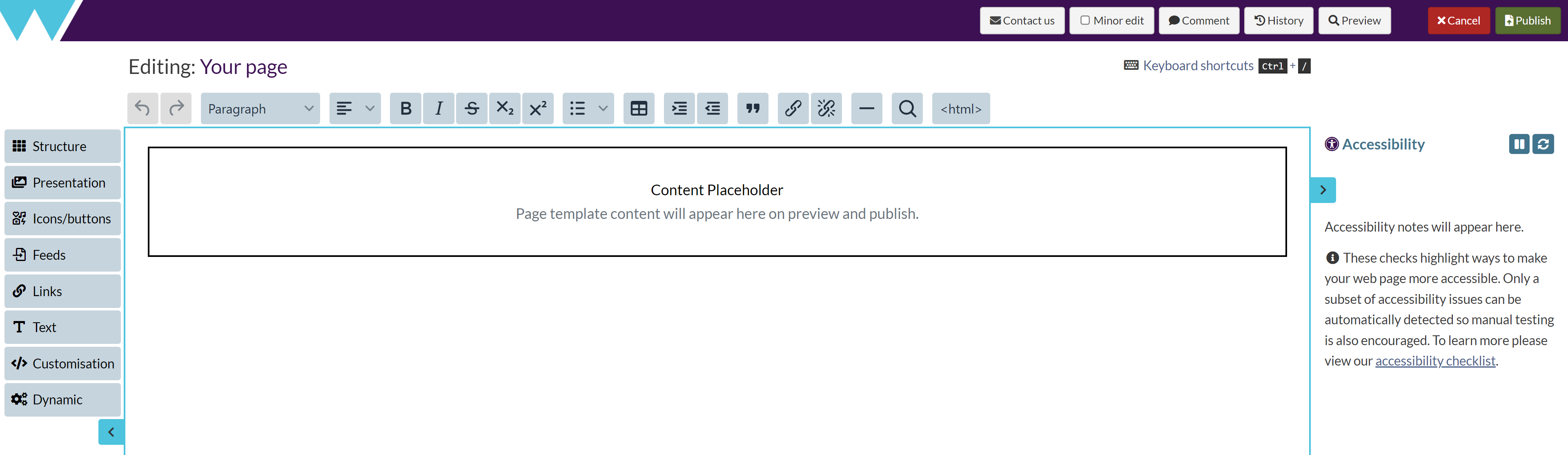Viewport: 1568px width, 455px height.
Task: Click the Publish button
Action: 1527,21
